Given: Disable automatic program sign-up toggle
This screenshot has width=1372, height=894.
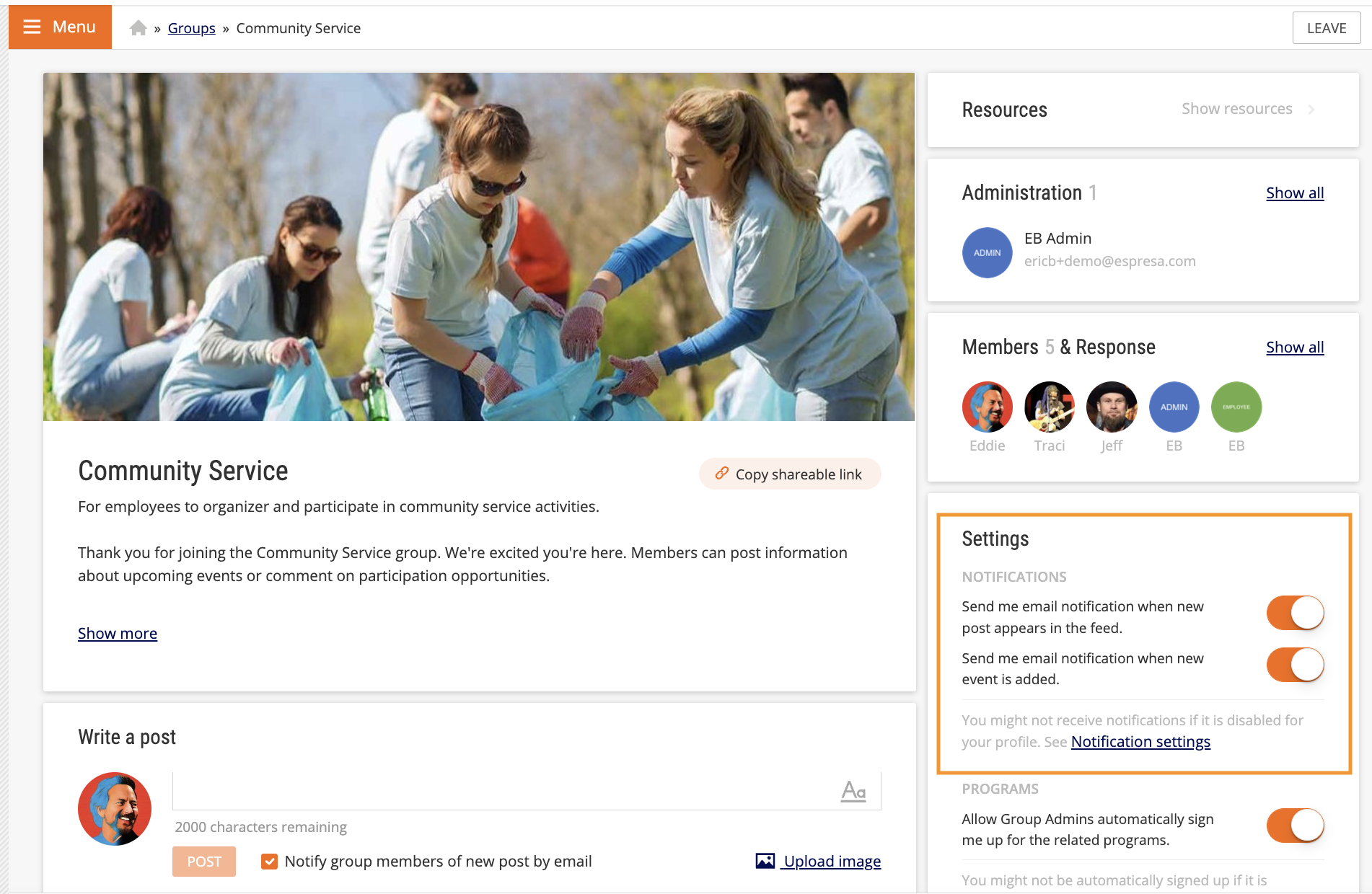Looking at the screenshot, I should pos(1295,826).
